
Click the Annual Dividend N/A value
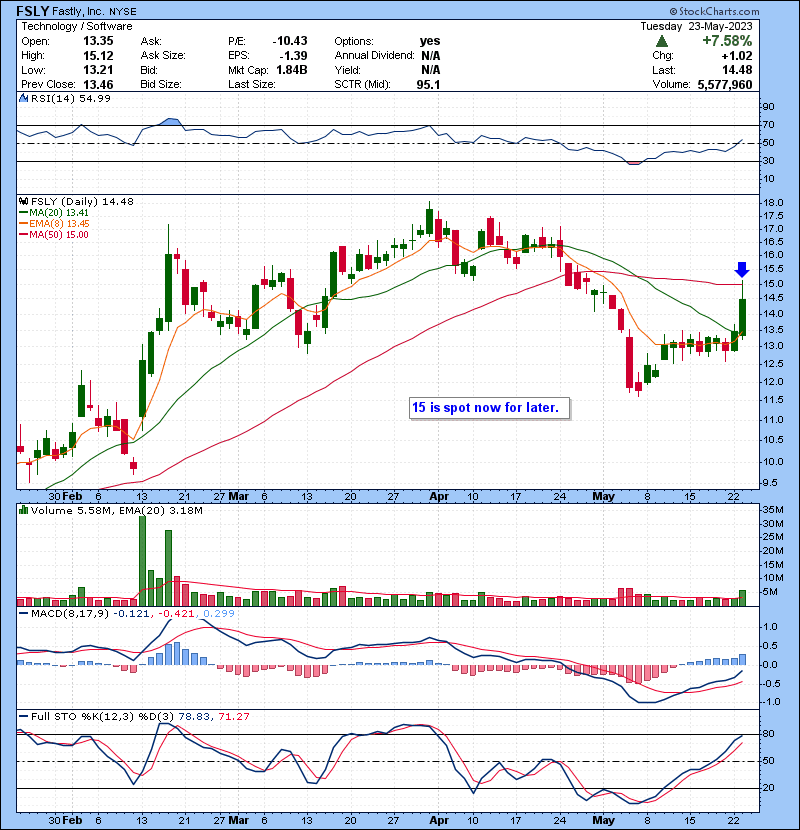pyautogui.click(x=431, y=56)
